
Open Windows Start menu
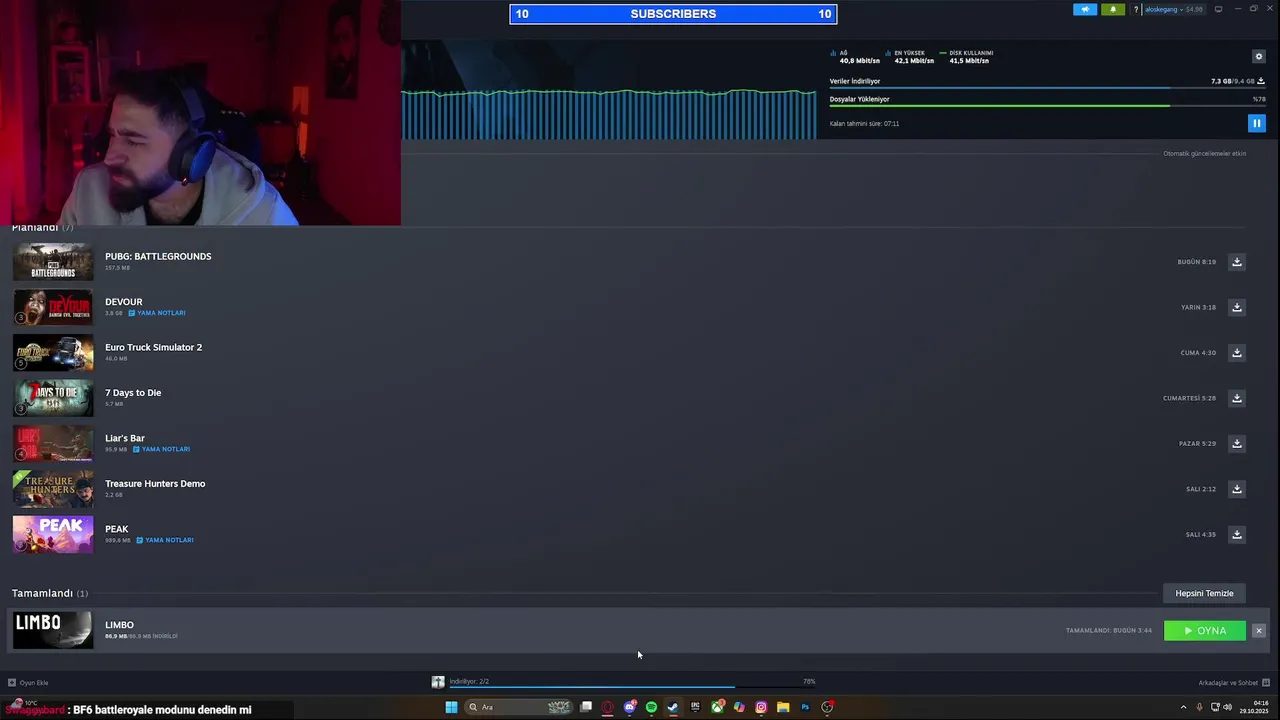(451, 707)
